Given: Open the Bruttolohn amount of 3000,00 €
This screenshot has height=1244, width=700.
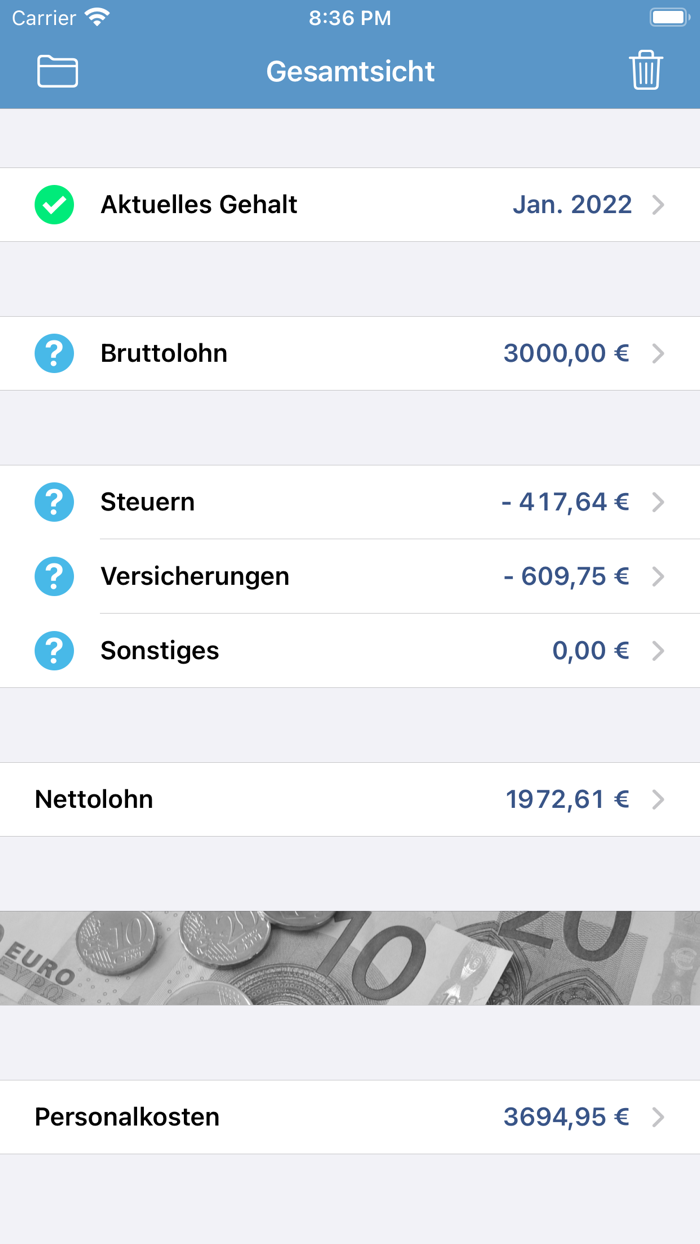Looking at the screenshot, I should tap(567, 353).
